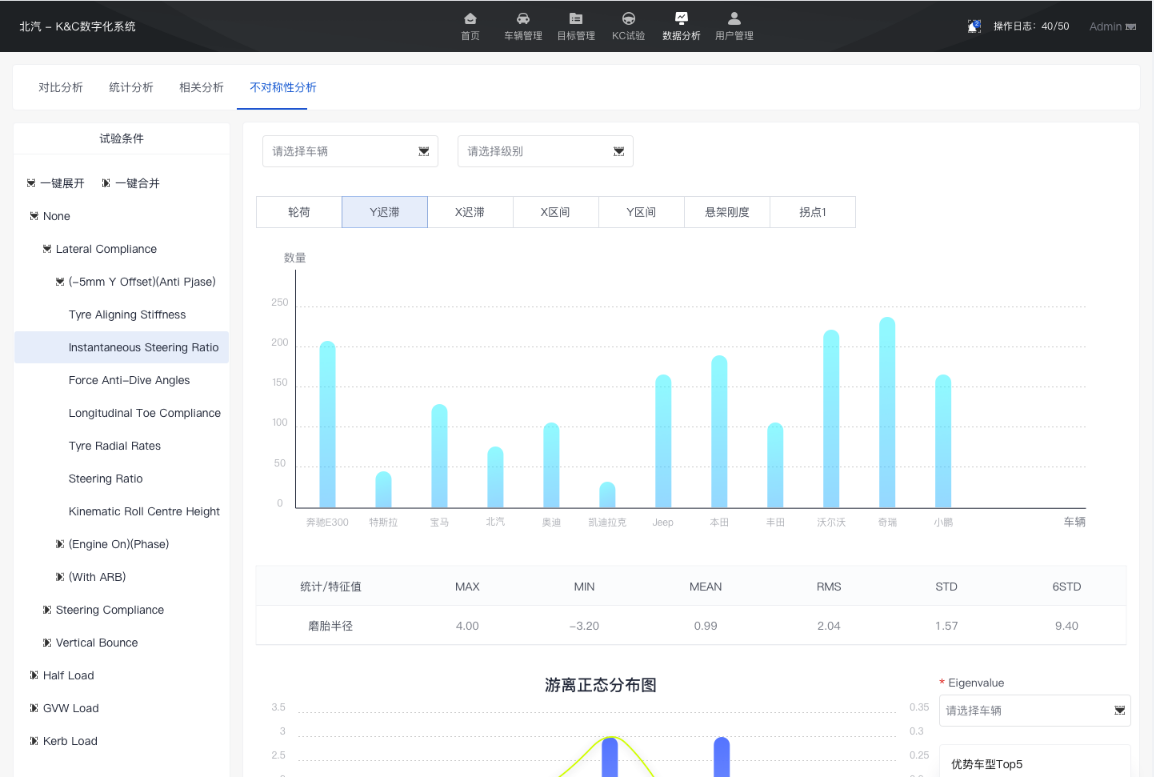This screenshot has width=1154, height=777.
Task: Select the X区间 segment button
Action: 556,212
